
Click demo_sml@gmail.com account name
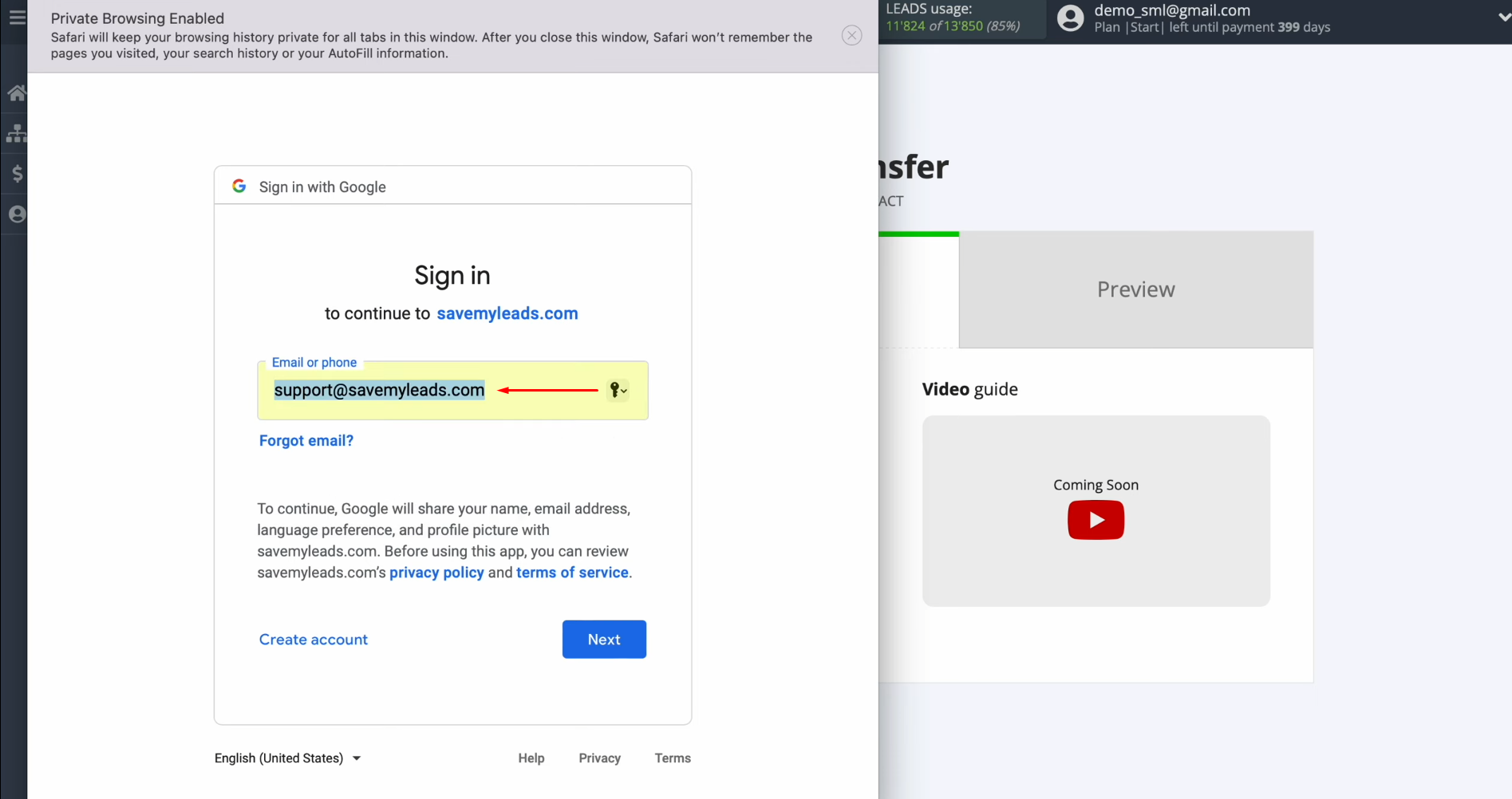1172,10
